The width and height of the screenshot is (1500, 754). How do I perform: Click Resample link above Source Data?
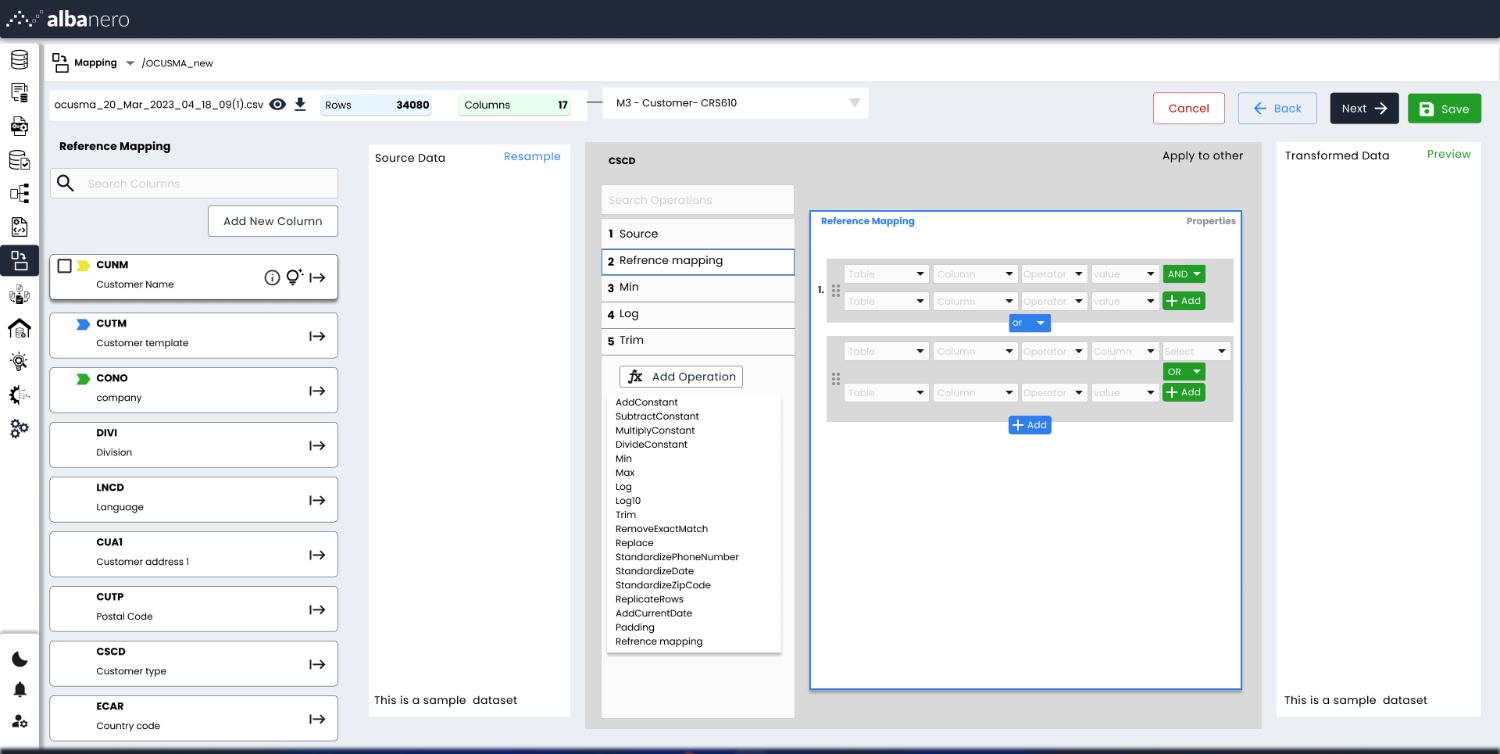click(x=532, y=157)
